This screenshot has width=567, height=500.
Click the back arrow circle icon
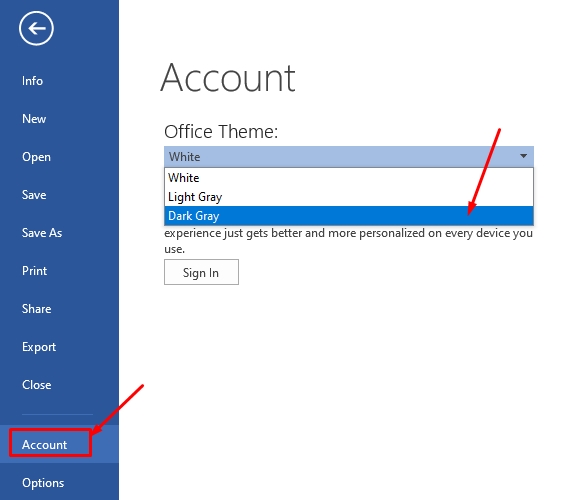[x=36, y=28]
